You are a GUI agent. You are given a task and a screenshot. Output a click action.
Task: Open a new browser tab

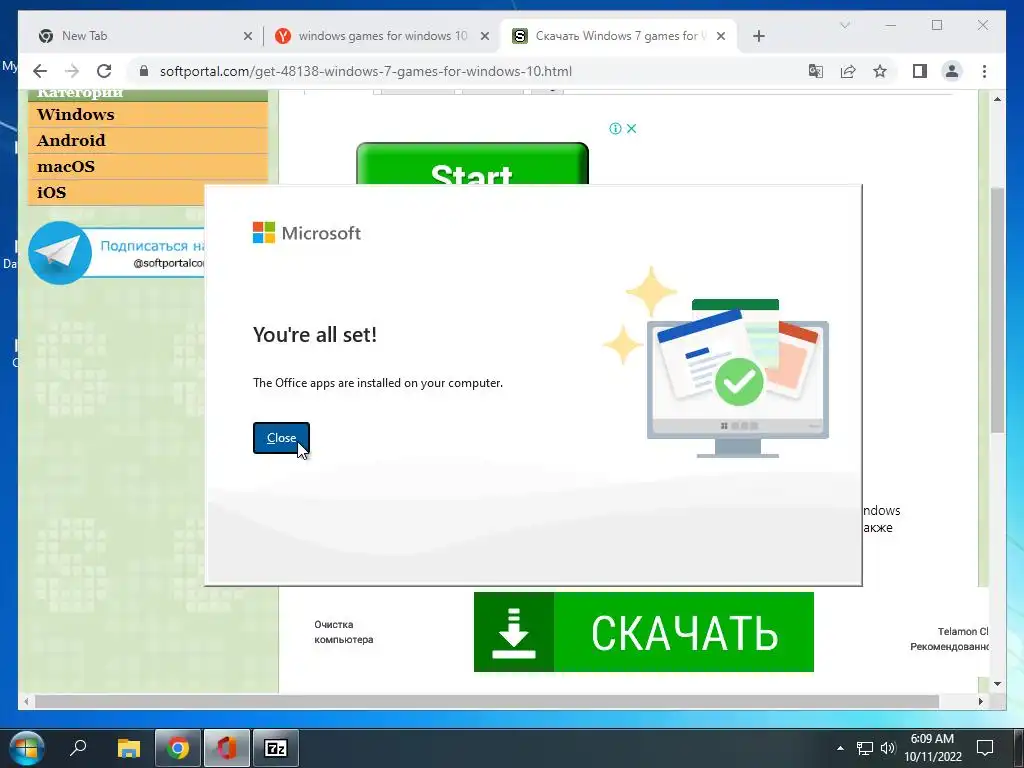pyautogui.click(x=758, y=36)
